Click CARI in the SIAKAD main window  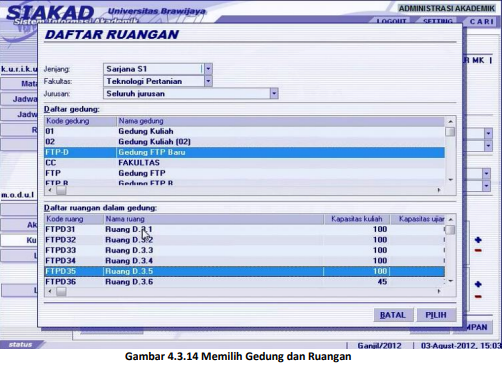[x=481, y=22]
